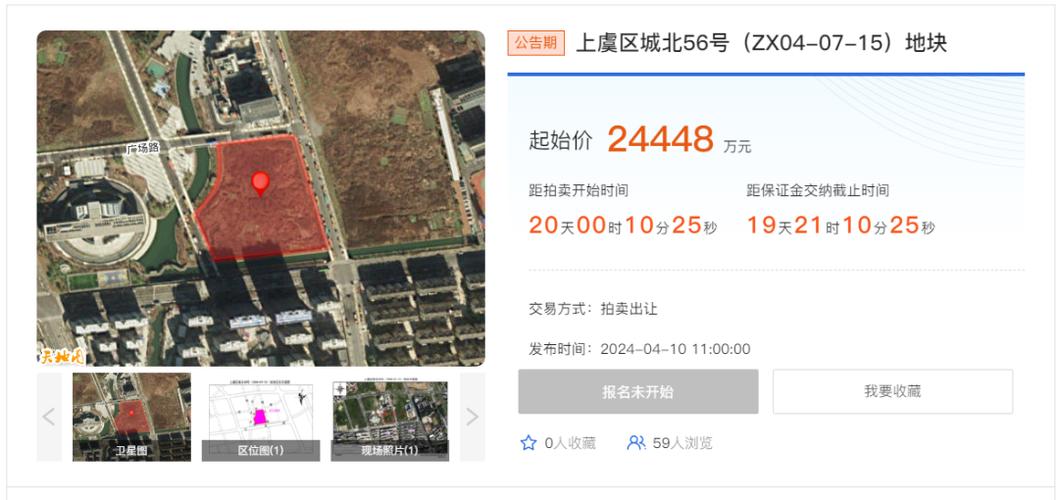
Task: Click the people viewers icon
Action: coord(636,443)
